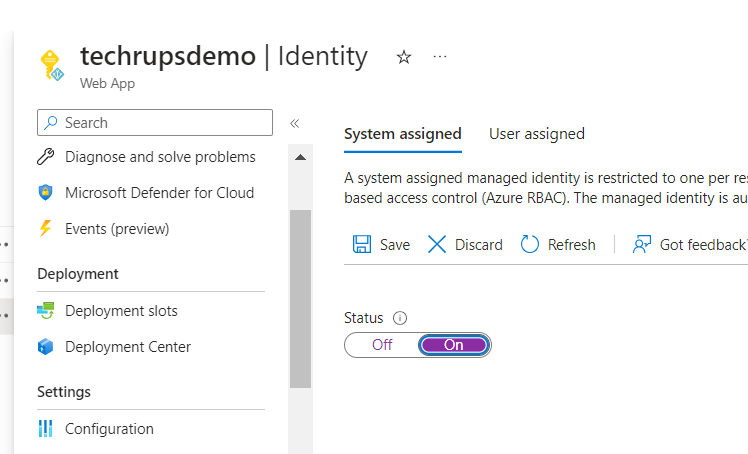
Task: Switch to the User assigned tab
Action: tap(536, 134)
